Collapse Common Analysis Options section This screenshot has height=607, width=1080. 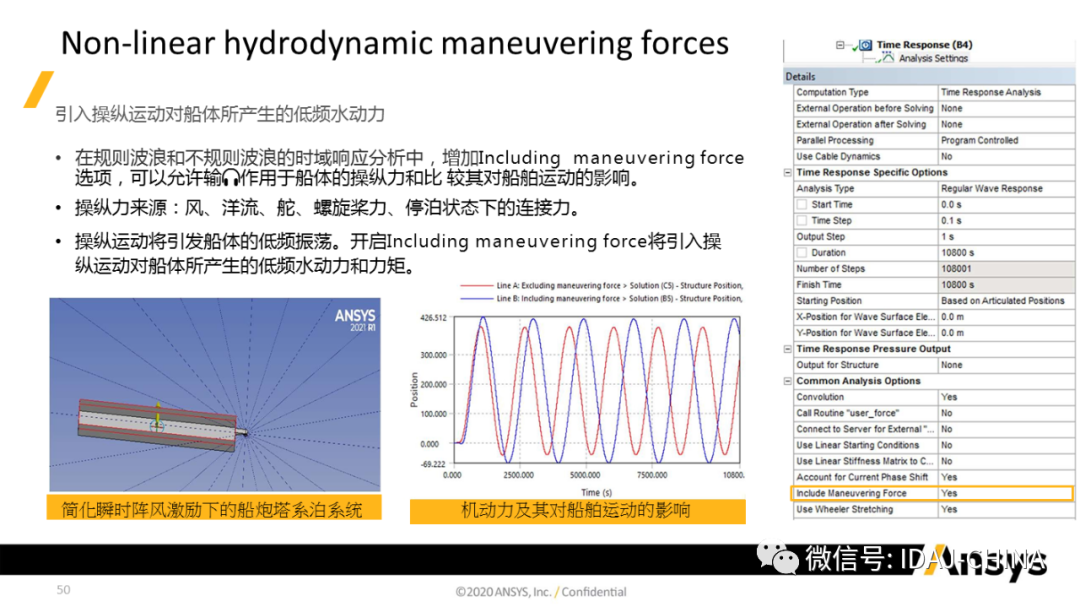(789, 381)
